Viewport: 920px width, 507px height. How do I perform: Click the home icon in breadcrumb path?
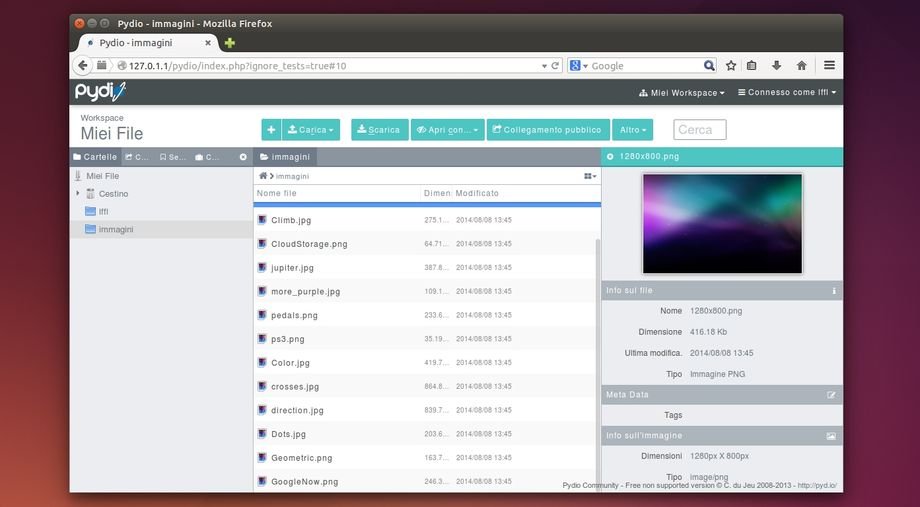pyautogui.click(x=263, y=176)
